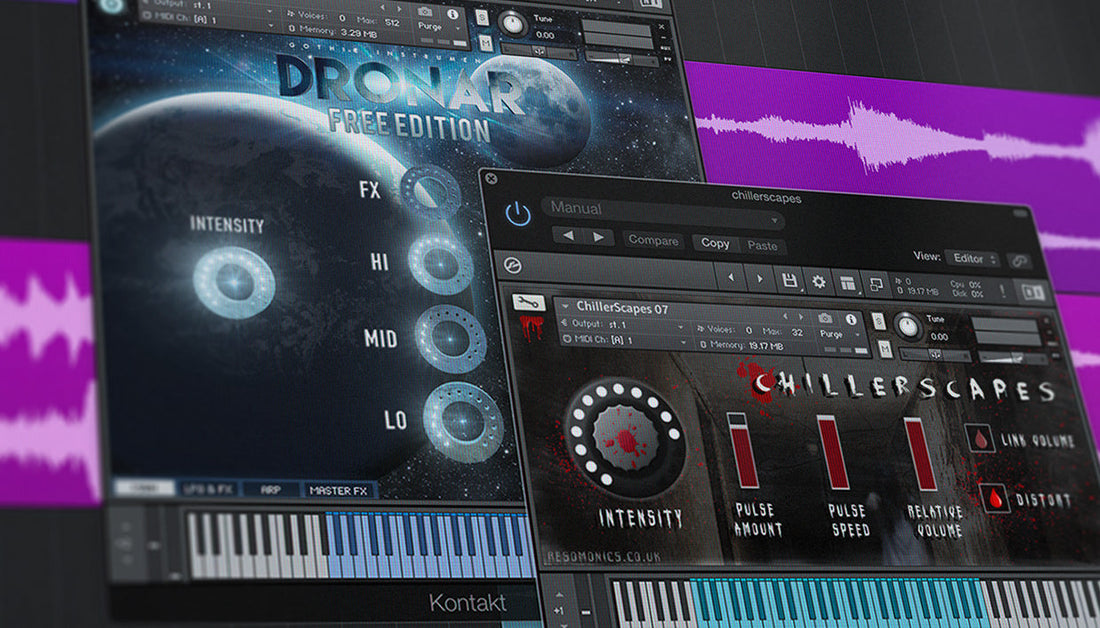Switch to Dronar first main tab

[x=144, y=488]
